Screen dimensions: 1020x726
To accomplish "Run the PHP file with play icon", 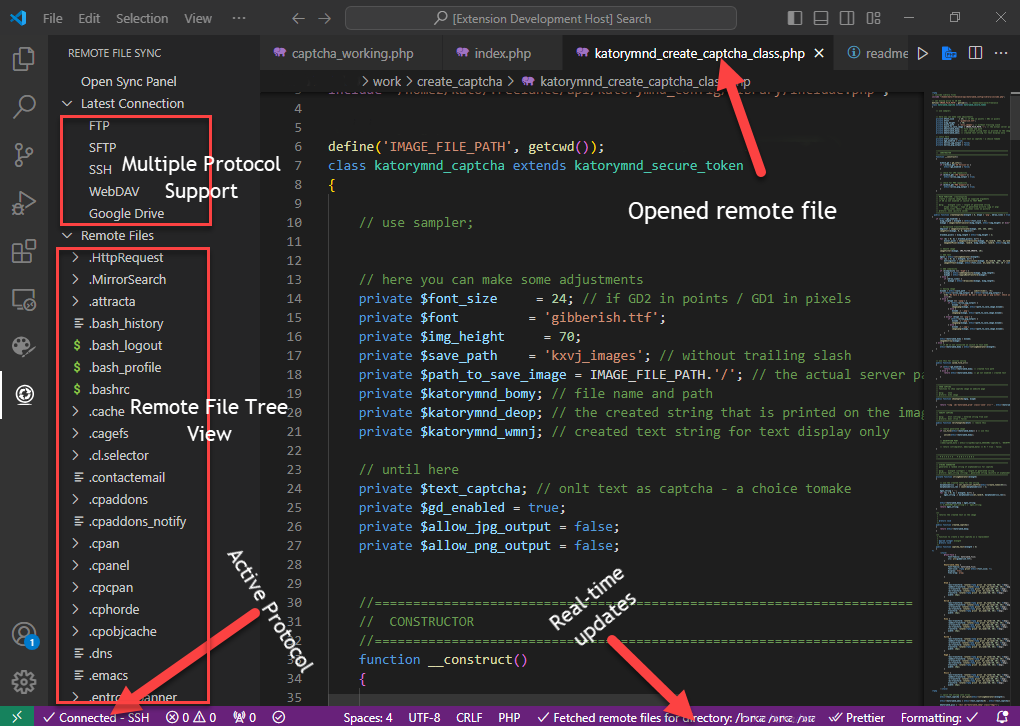I will 922,53.
